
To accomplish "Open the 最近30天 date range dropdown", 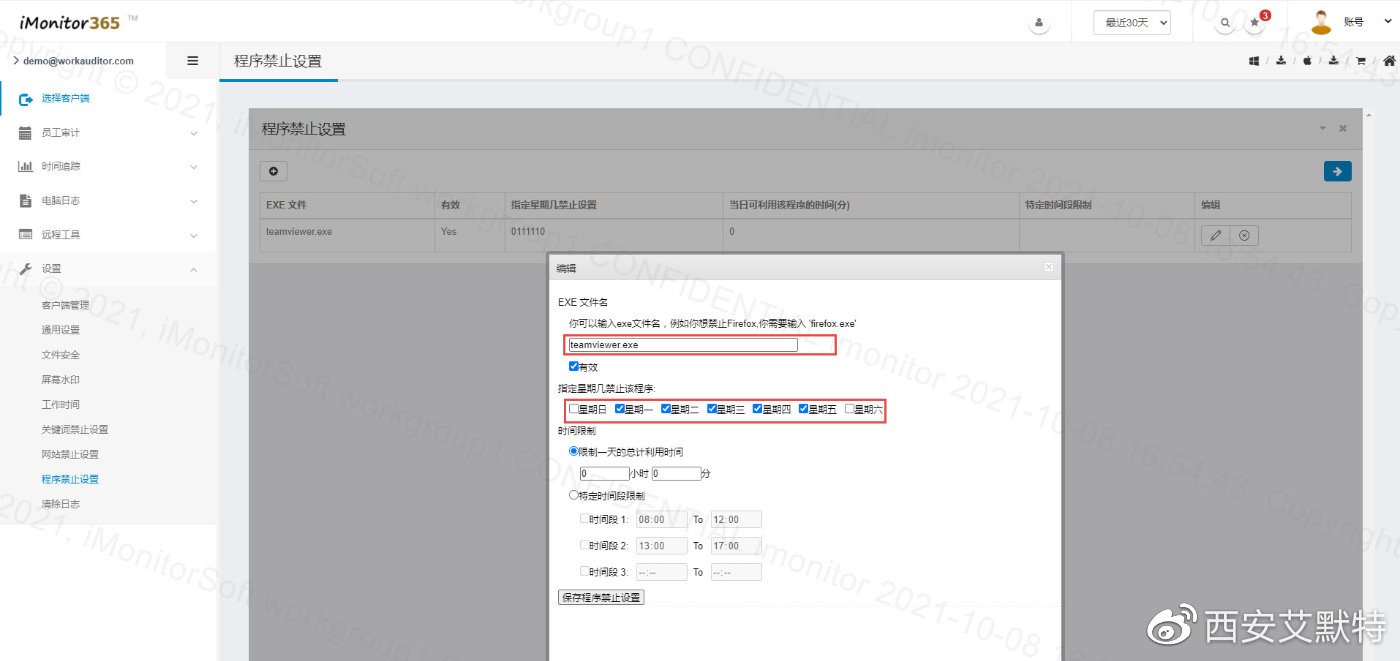I will click(1132, 23).
